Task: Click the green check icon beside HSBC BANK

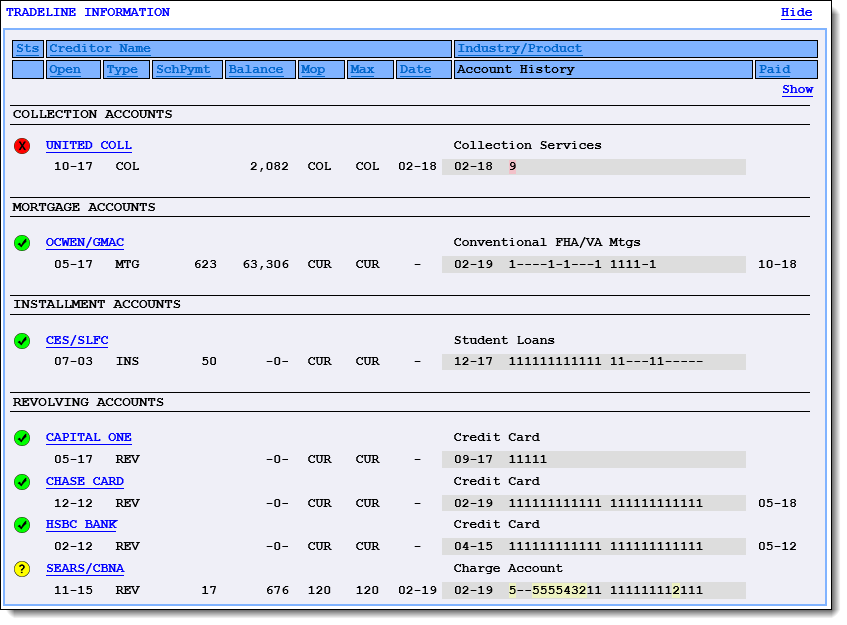Action: 22,525
